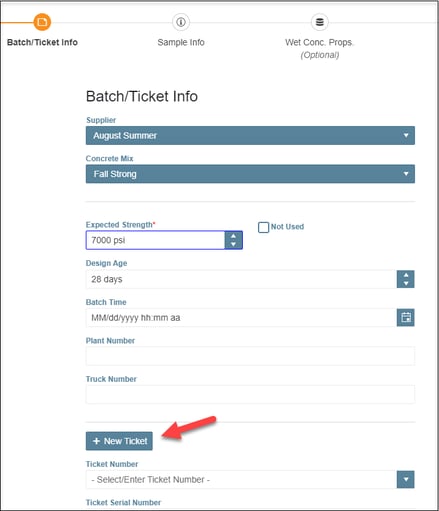This screenshot has height=511, width=439.
Task: Check the Not Used checkbox
Action: [x=263, y=227]
